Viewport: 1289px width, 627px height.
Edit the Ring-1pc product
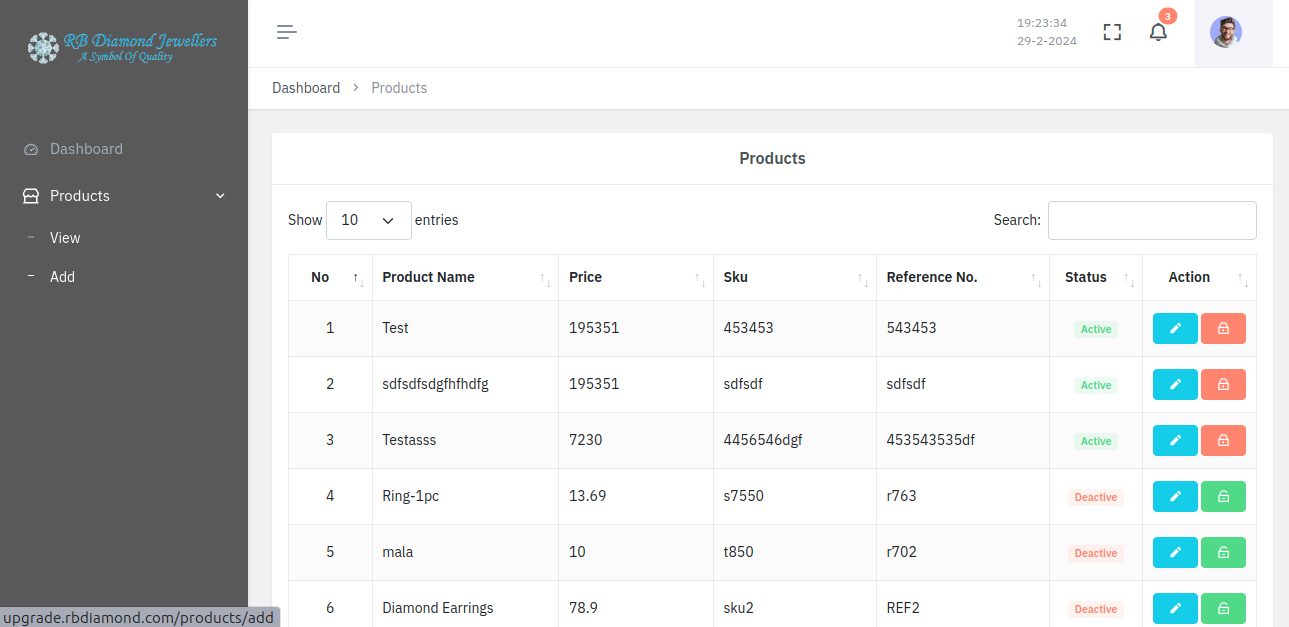(x=1175, y=497)
